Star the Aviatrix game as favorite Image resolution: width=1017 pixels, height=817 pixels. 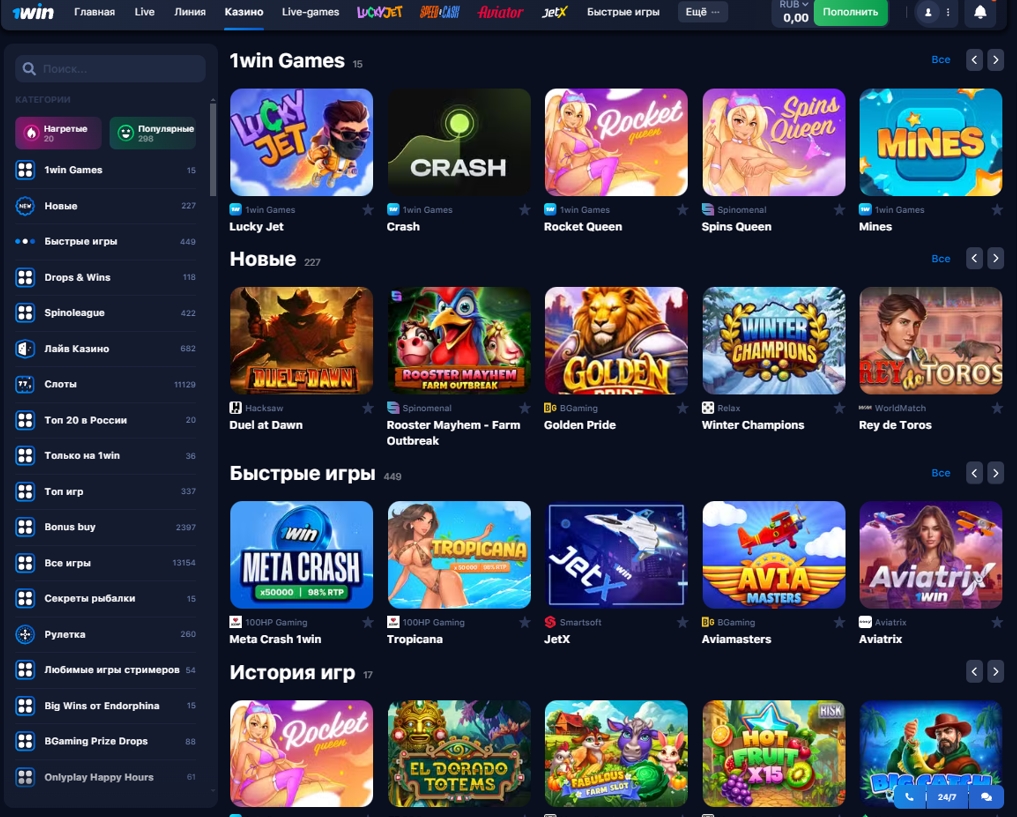click(997, 622)
